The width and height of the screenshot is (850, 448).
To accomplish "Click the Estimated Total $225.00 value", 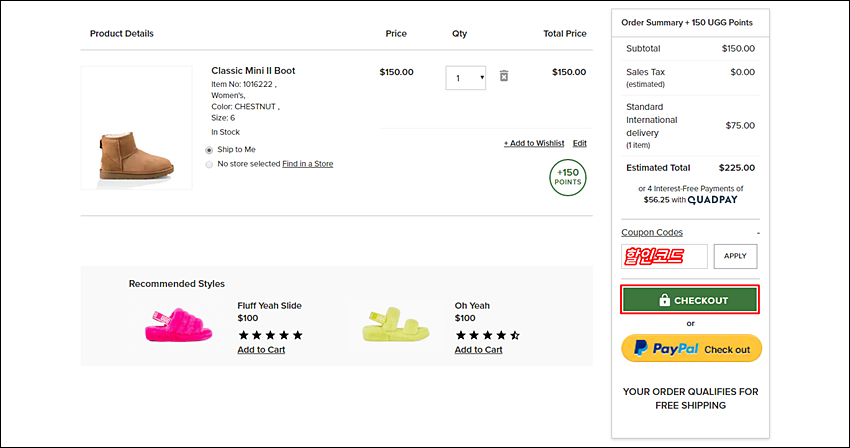I will point(737,168).
